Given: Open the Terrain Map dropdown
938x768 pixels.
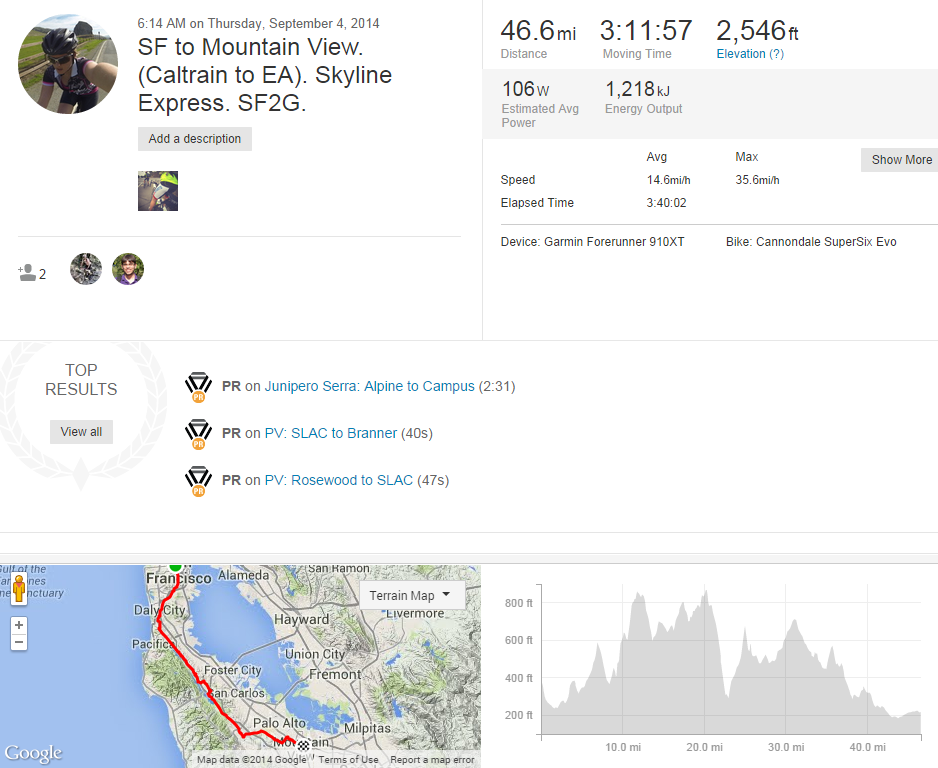Looking at the screenshot, I should (410, 595).
